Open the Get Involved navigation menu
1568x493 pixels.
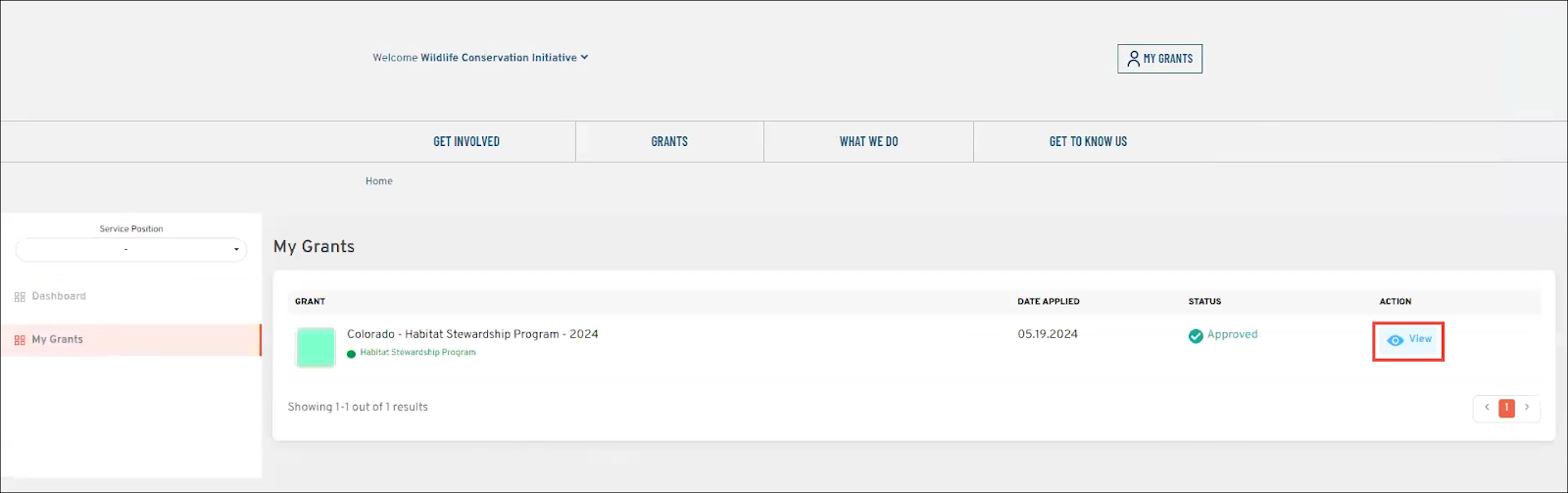[x=466, y=142]
